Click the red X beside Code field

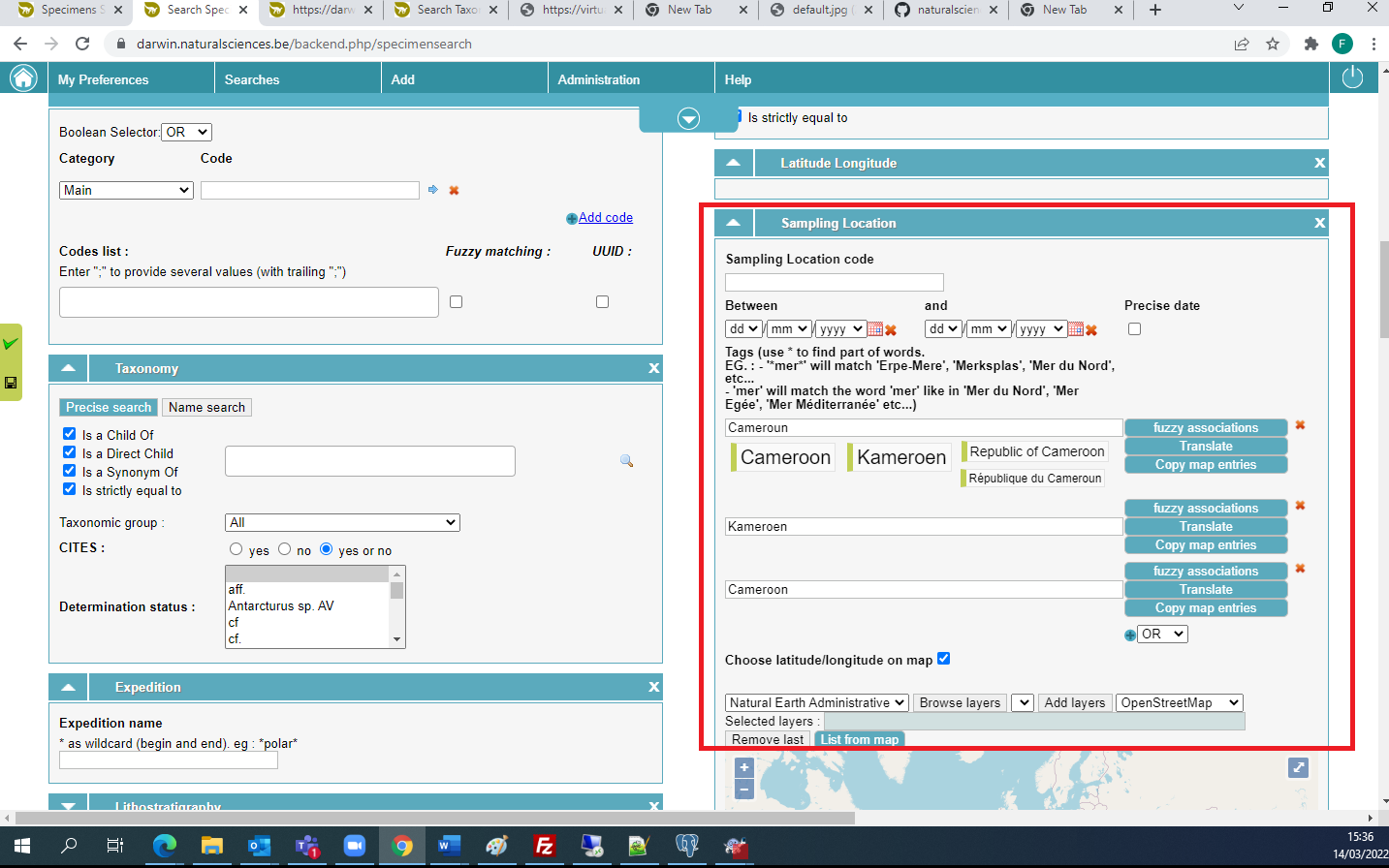pyautogui.click(x=454, y=191)
